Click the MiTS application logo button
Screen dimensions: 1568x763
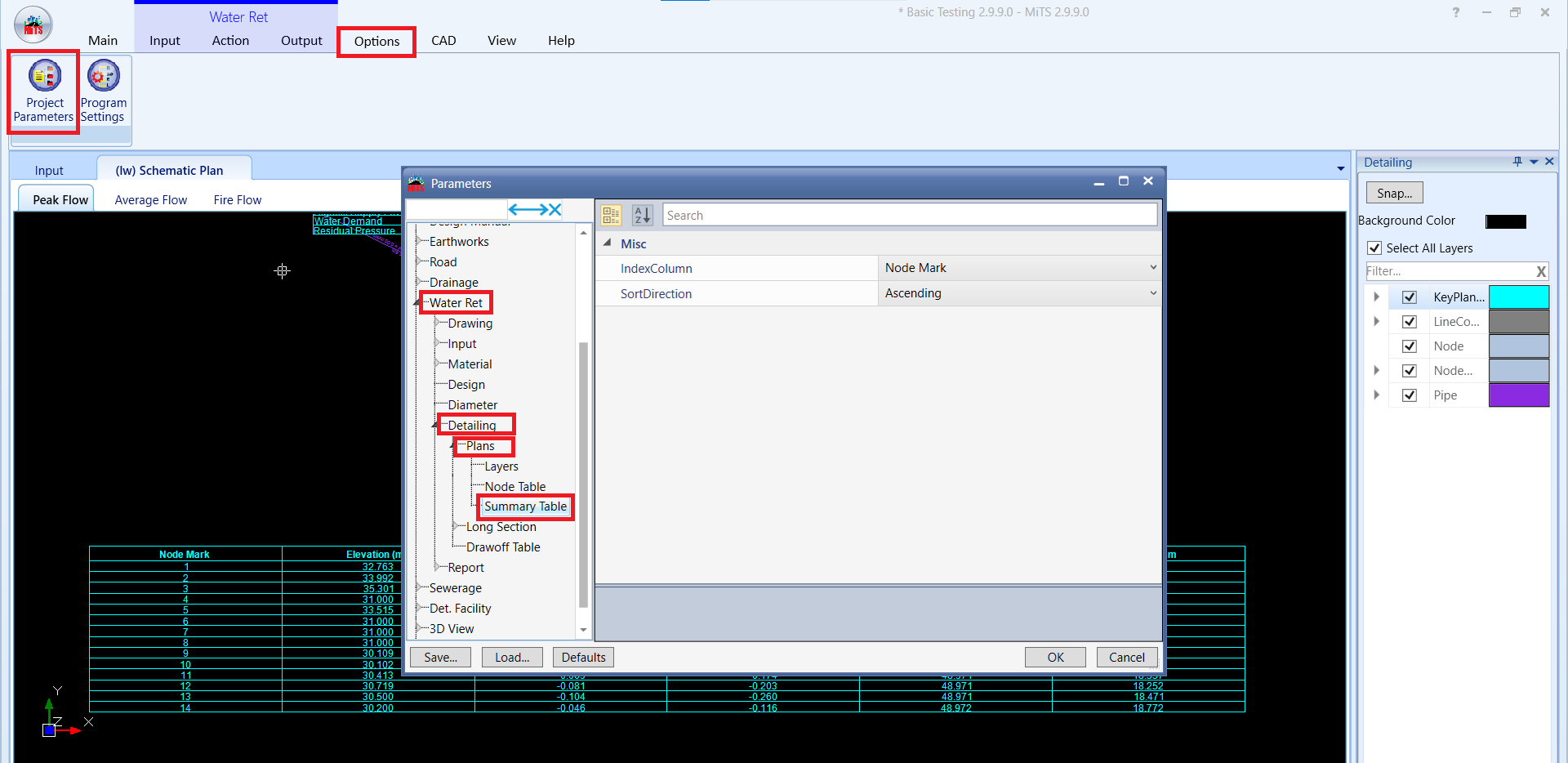tap(33, 25)
